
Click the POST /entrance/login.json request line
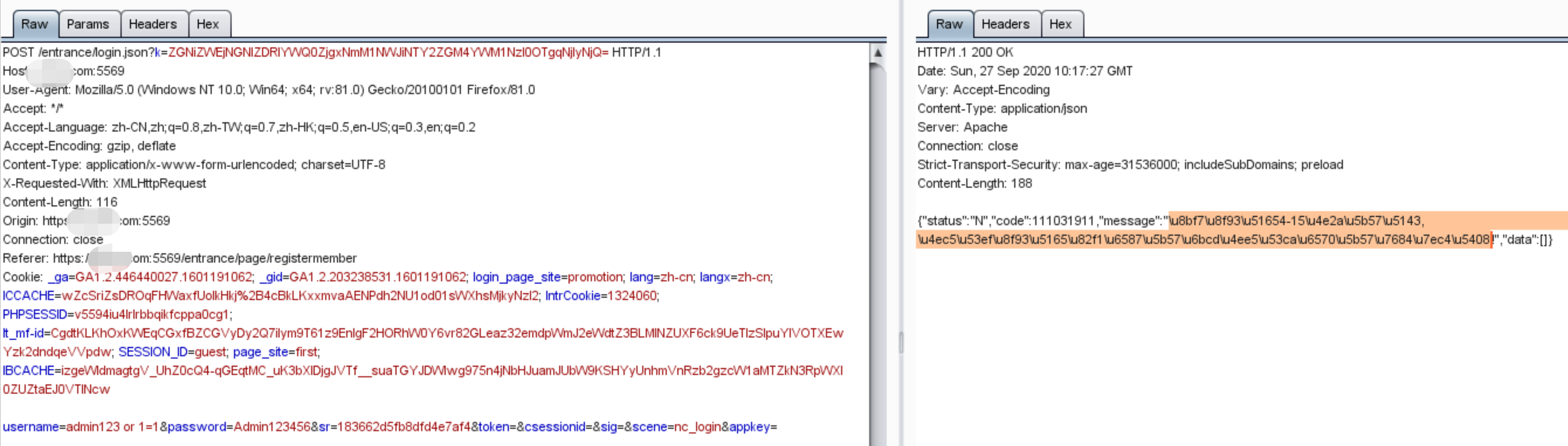(332, 52)
